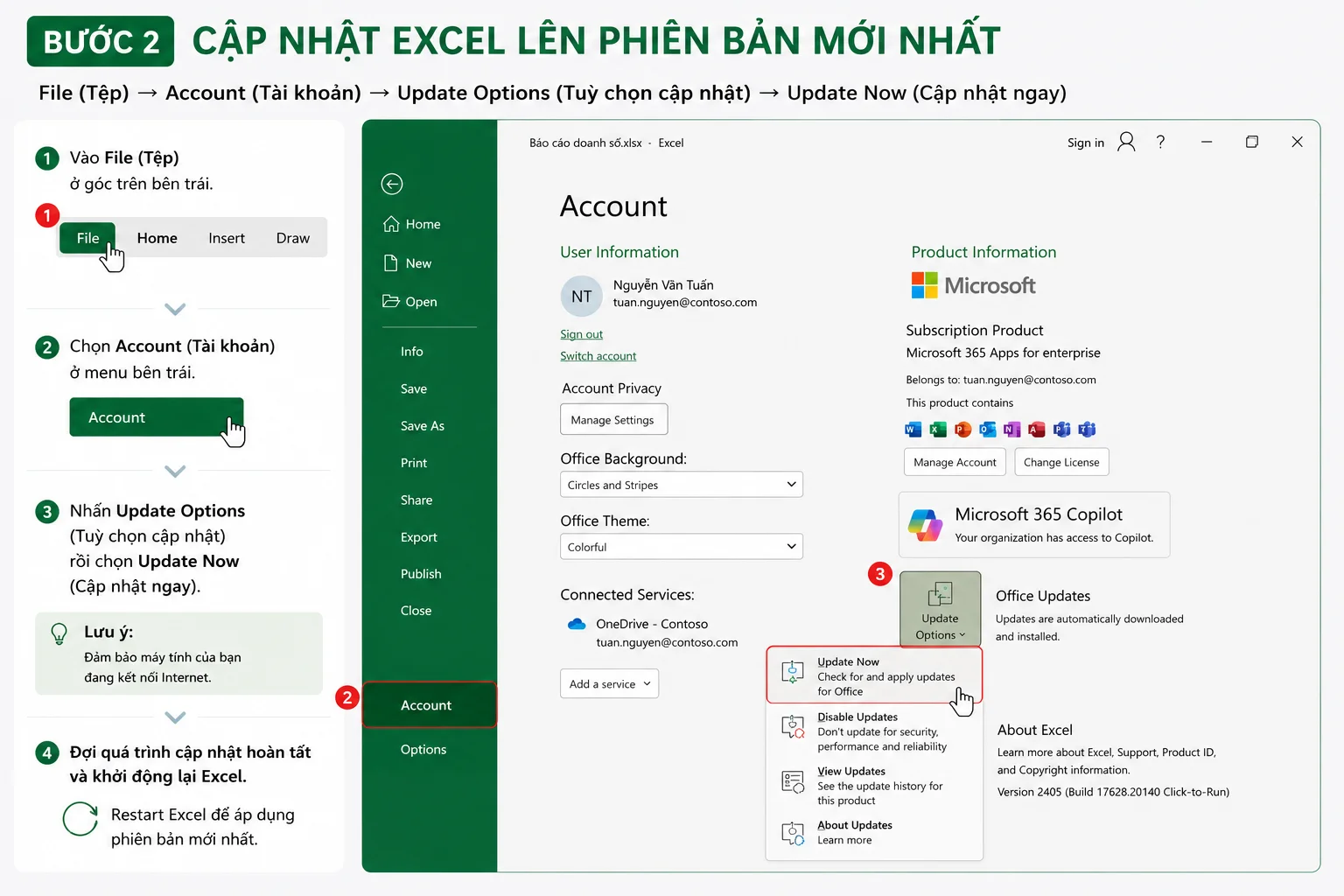Screen dimensions: 1344x896
Task: Go to the Info section
Action: point(412,352)
